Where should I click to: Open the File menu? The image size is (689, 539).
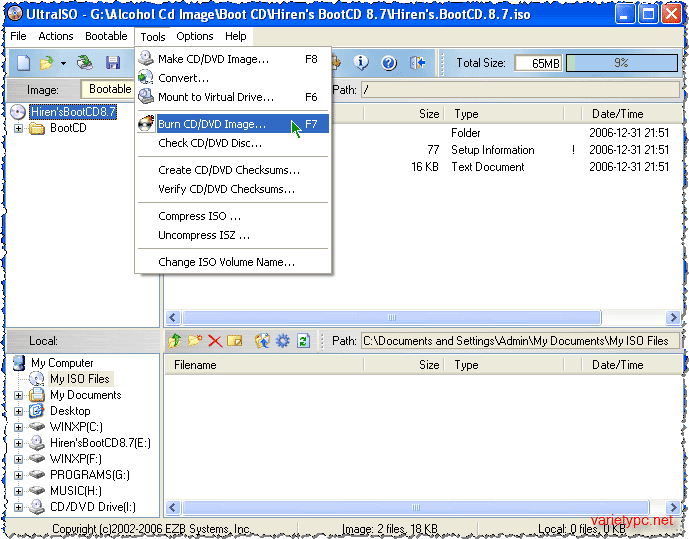click(18, 36)
